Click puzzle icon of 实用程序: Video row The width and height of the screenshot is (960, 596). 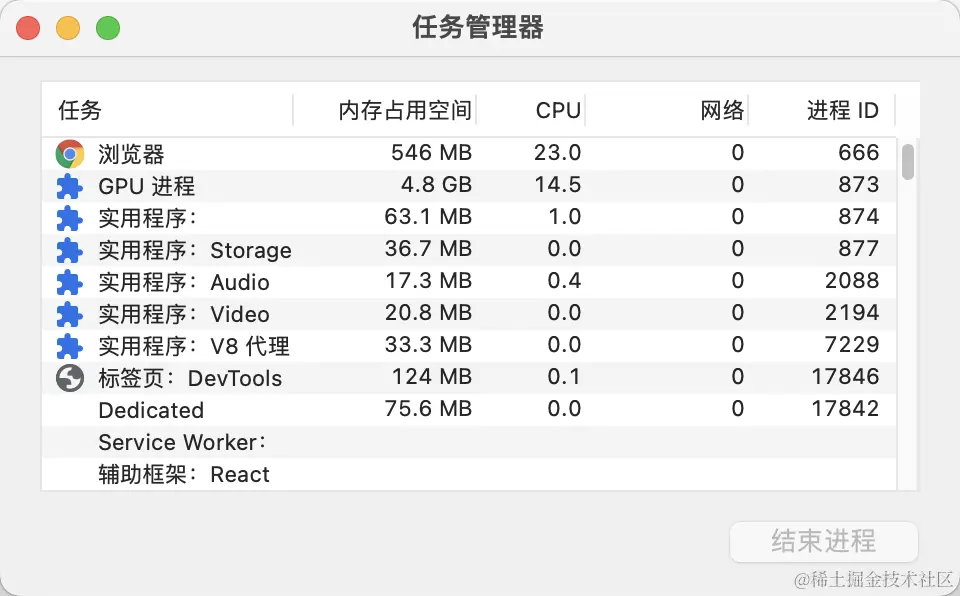[x=69, y=314]
